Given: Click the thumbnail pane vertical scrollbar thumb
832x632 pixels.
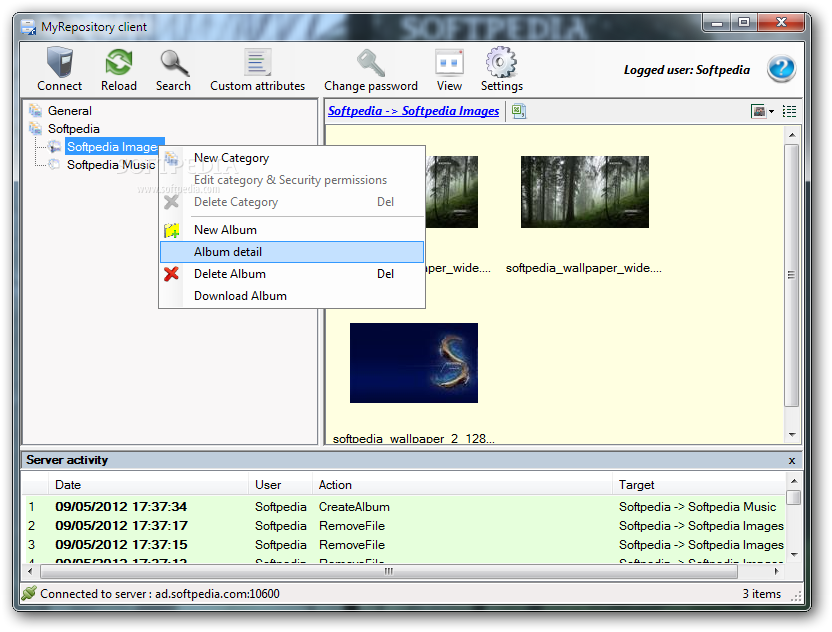Looking at the screenshot, I should (792, 275).
